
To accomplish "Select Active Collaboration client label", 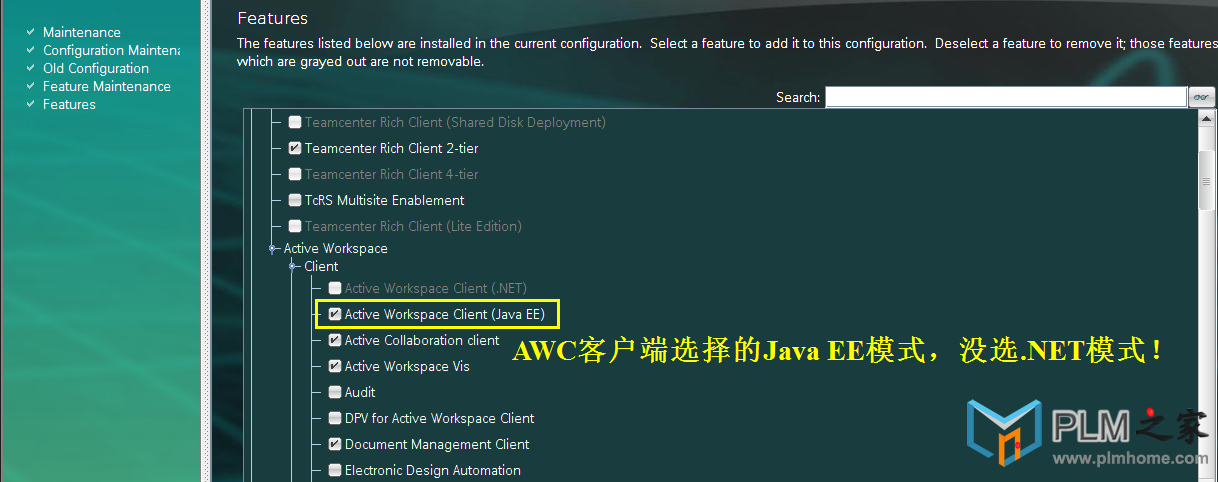I will tap(422, 340).
